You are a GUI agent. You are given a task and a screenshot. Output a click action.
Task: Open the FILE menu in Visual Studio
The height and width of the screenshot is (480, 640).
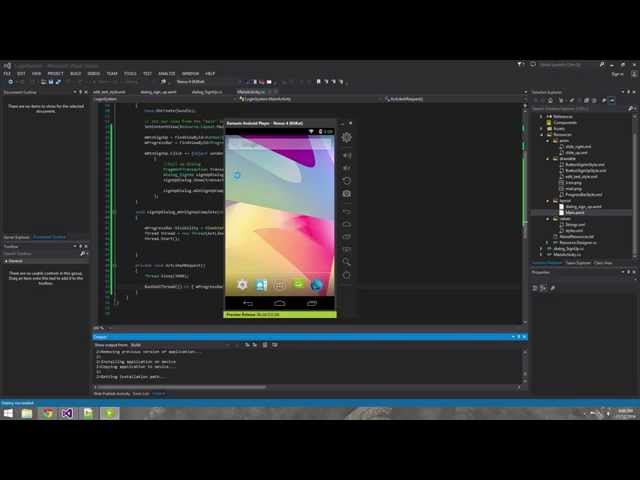click(x=7, y=74)
